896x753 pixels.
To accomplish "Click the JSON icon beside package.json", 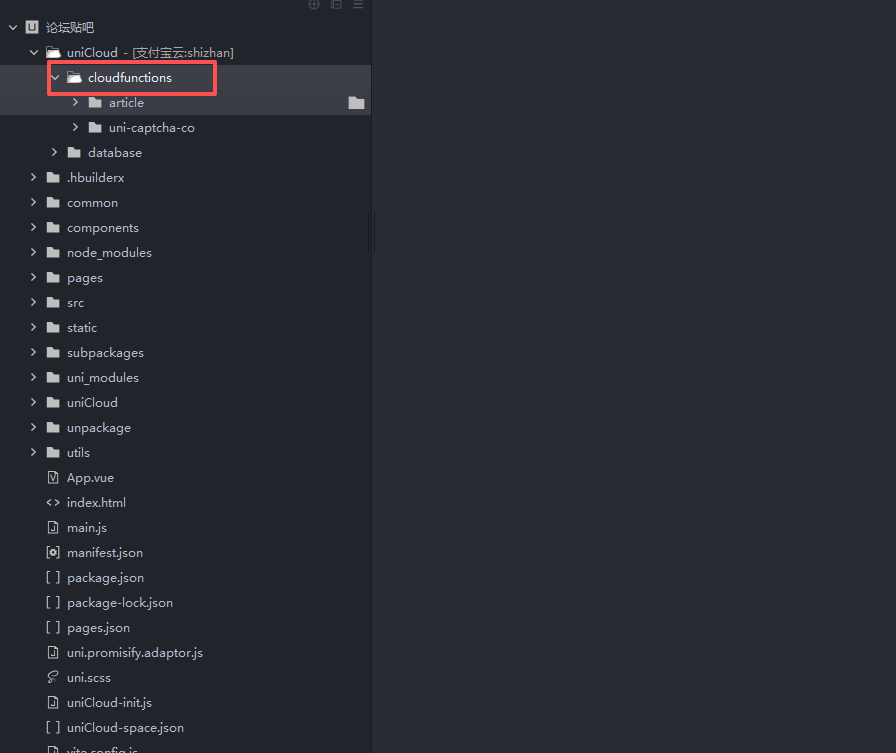I will [53, 578].
